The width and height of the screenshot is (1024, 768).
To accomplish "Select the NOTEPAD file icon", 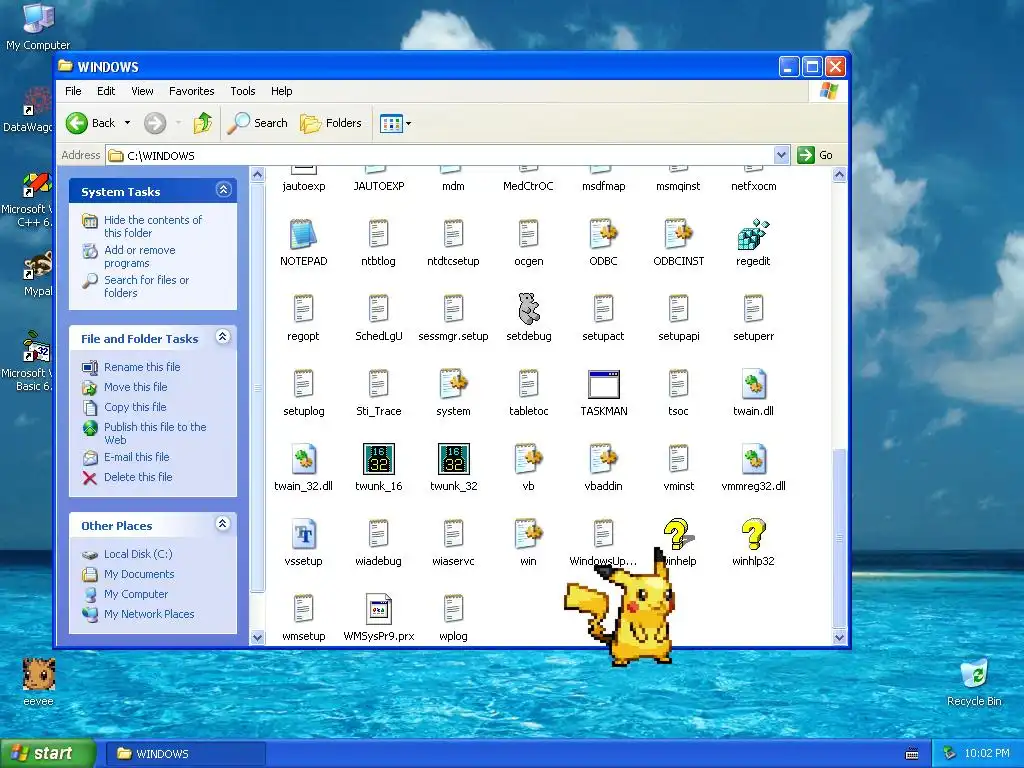I will [x=303, y=234].
